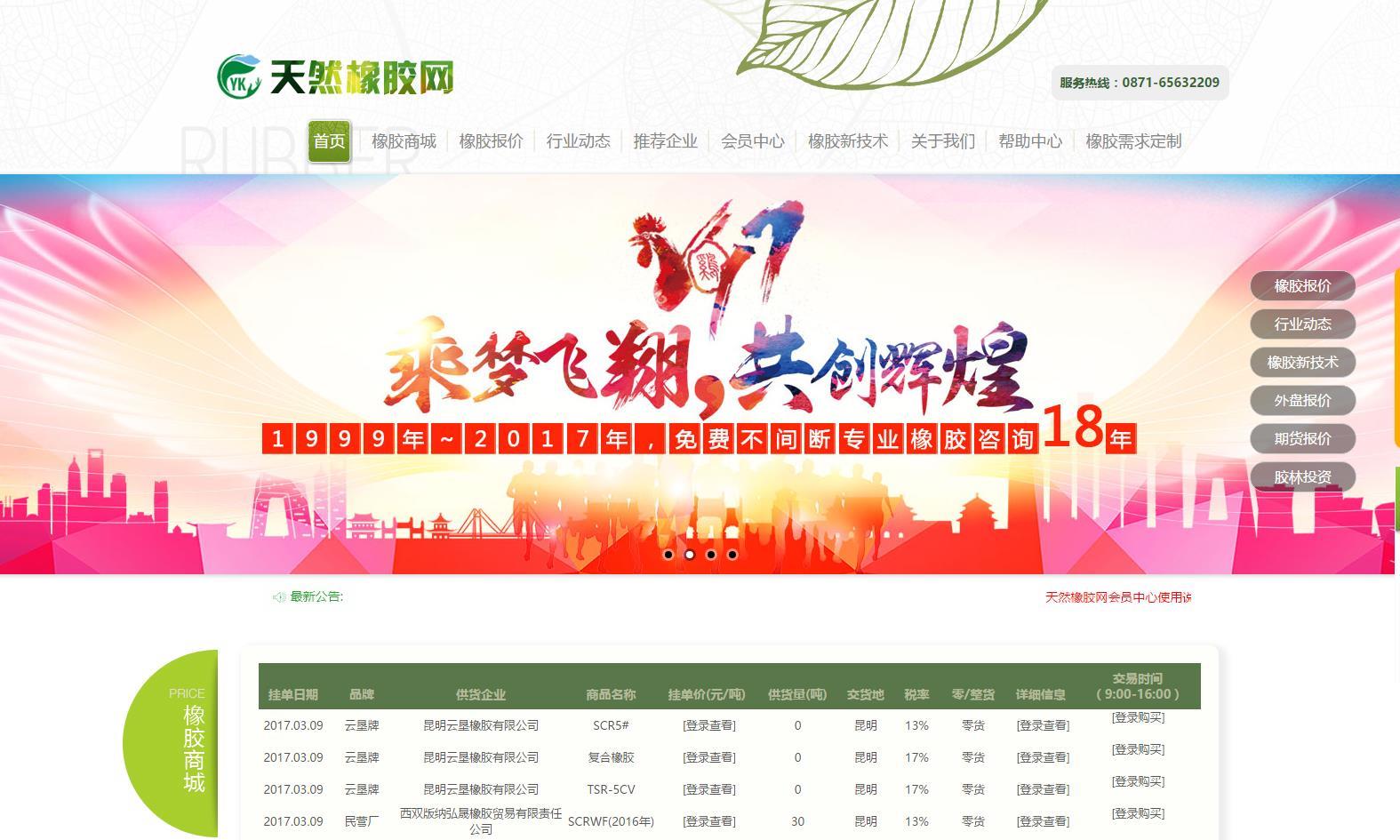
Task: Open 期货报价 from the side buttons
Action: [1302, 439]
